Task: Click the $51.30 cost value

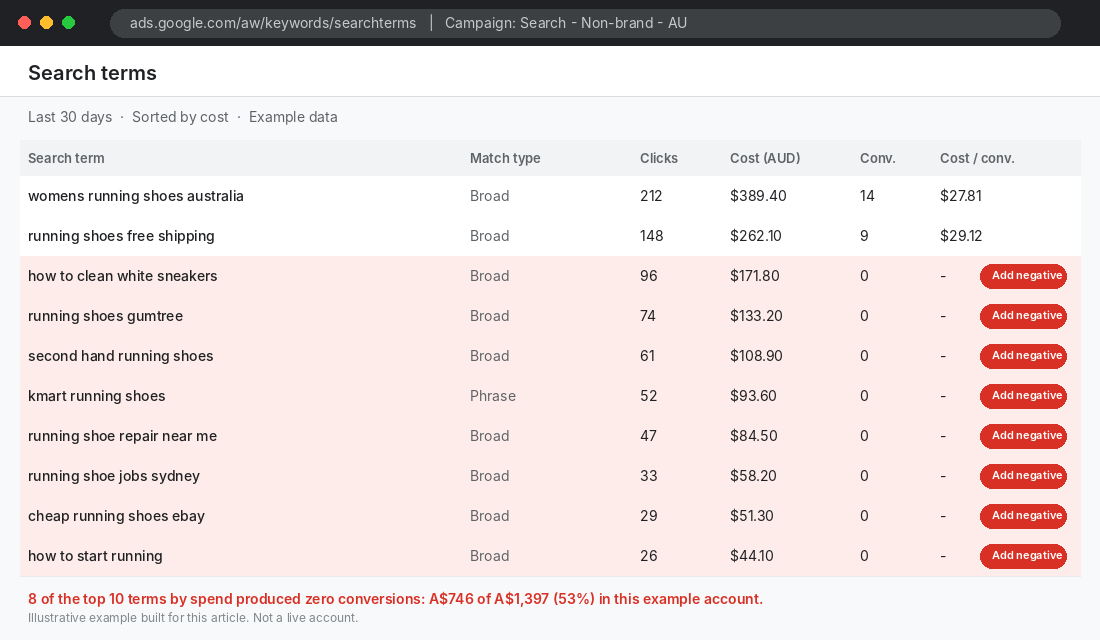Action: 752,516
